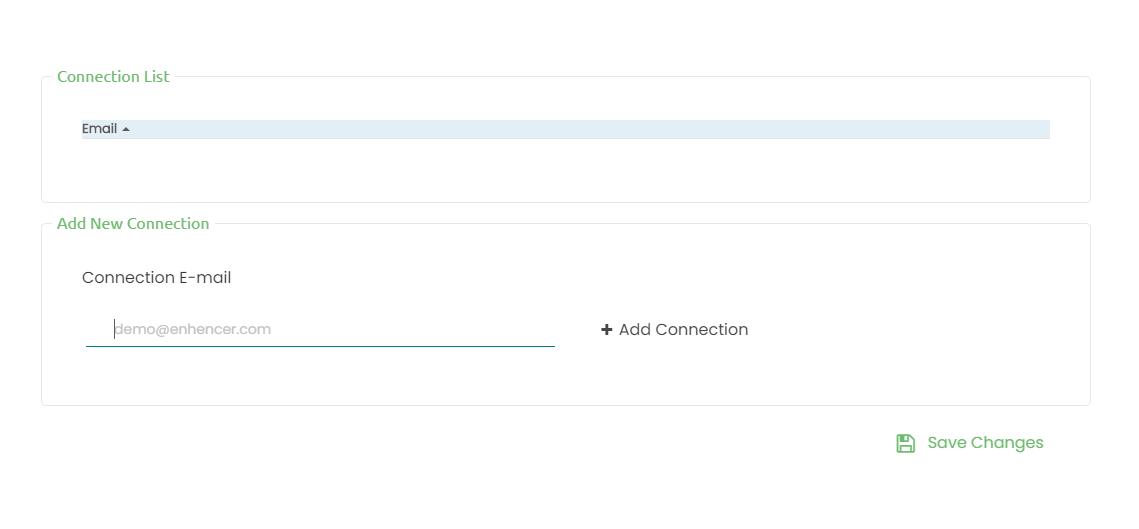Click the Save Changes text
The width and height of the screenshot is (1139, 529).
[x=986, y=443]
